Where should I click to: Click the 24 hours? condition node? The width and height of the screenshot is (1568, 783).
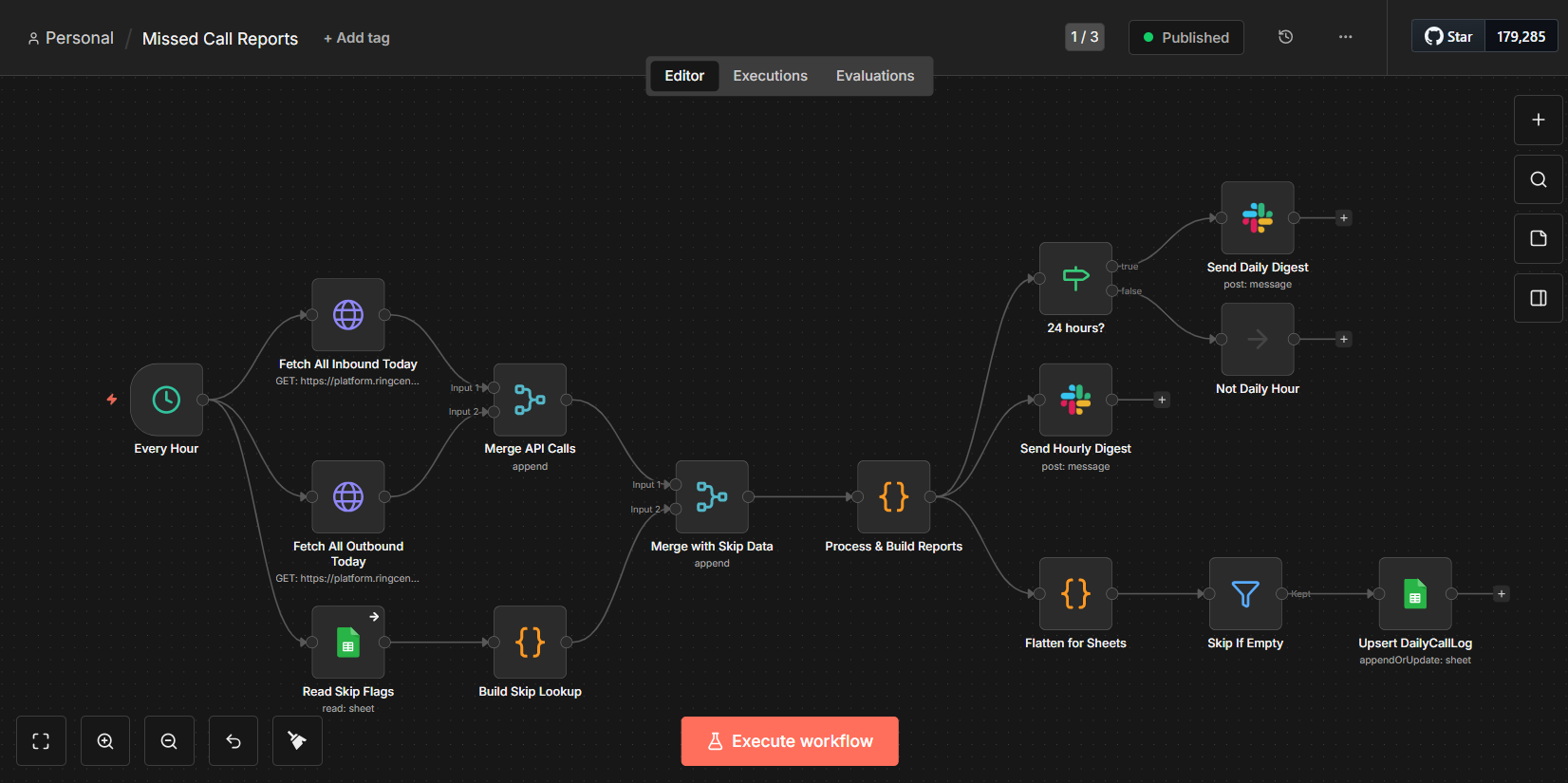[1075, 278]
